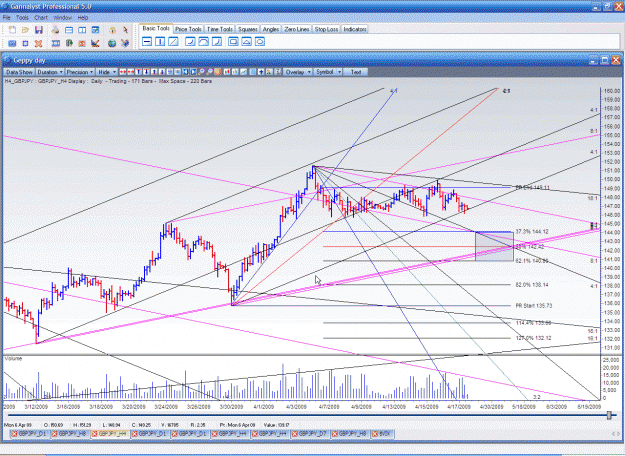This screenshot has height=456, width=625.
Task: Select the triangle drawing tool
Action: pyautogui.click(x=247, y=41)
